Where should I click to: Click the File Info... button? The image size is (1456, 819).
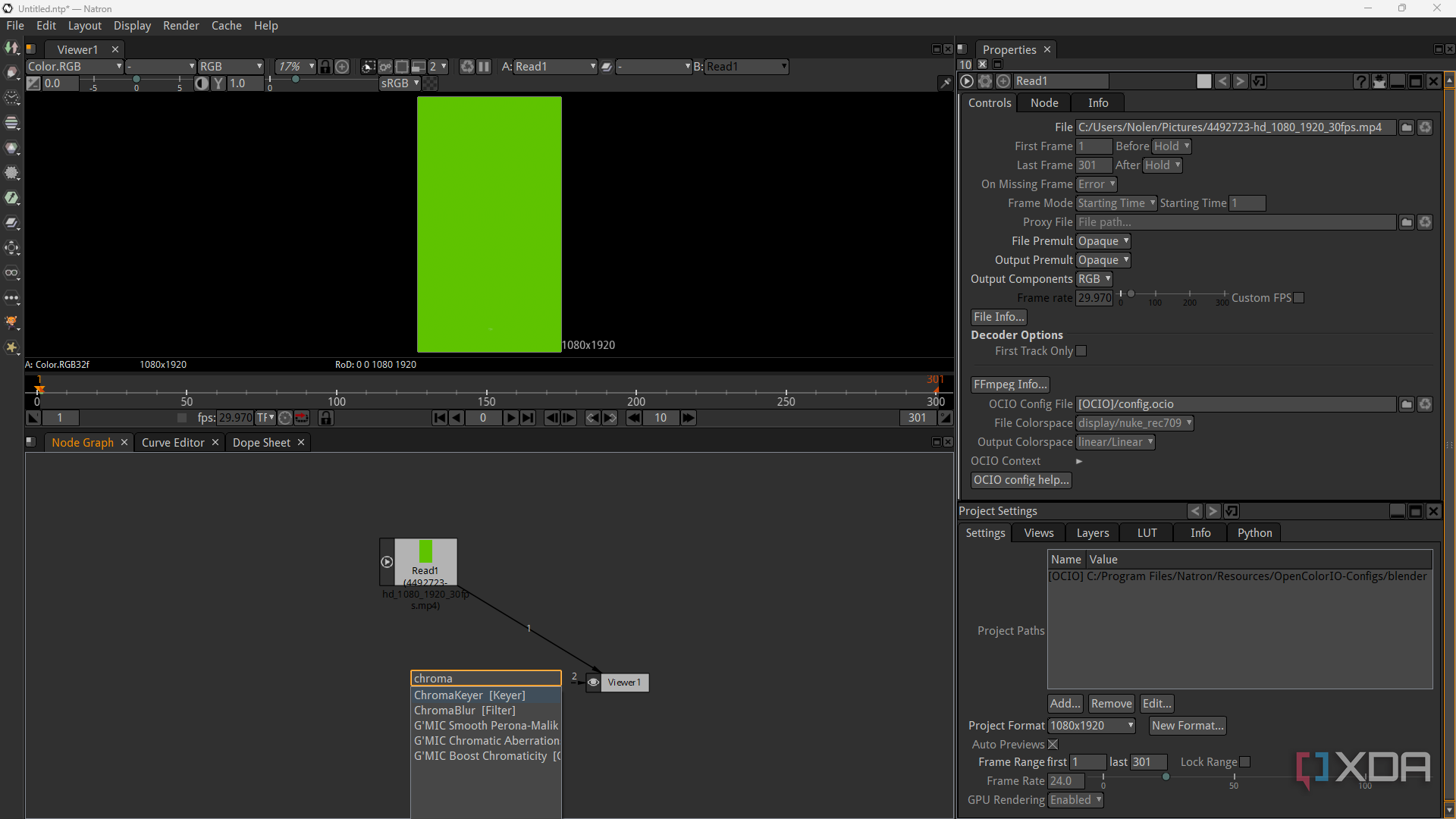[999, 317]
